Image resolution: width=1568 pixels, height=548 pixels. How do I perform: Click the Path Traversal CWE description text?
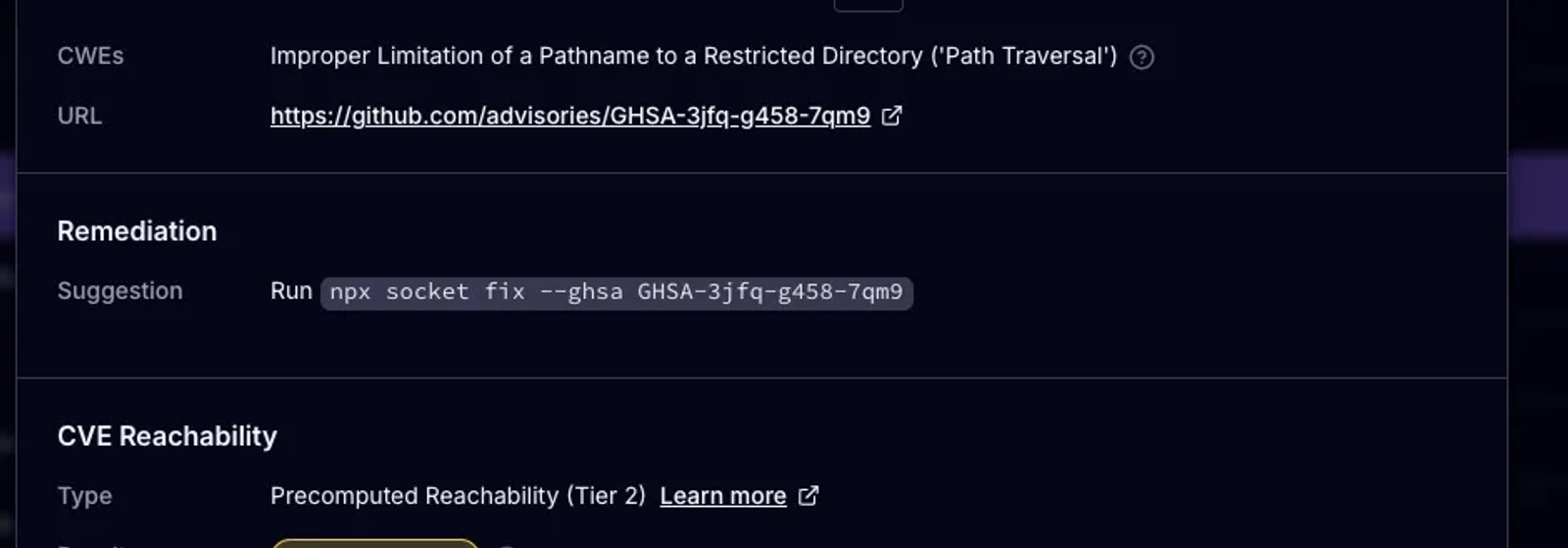tap(694, 56)
